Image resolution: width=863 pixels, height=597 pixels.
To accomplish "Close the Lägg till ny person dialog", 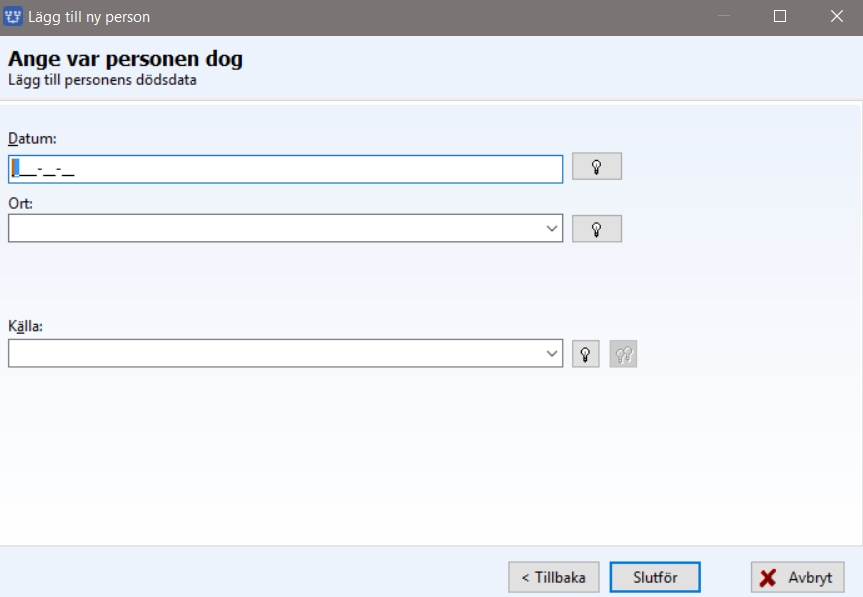I will click(x=837, y=17).
